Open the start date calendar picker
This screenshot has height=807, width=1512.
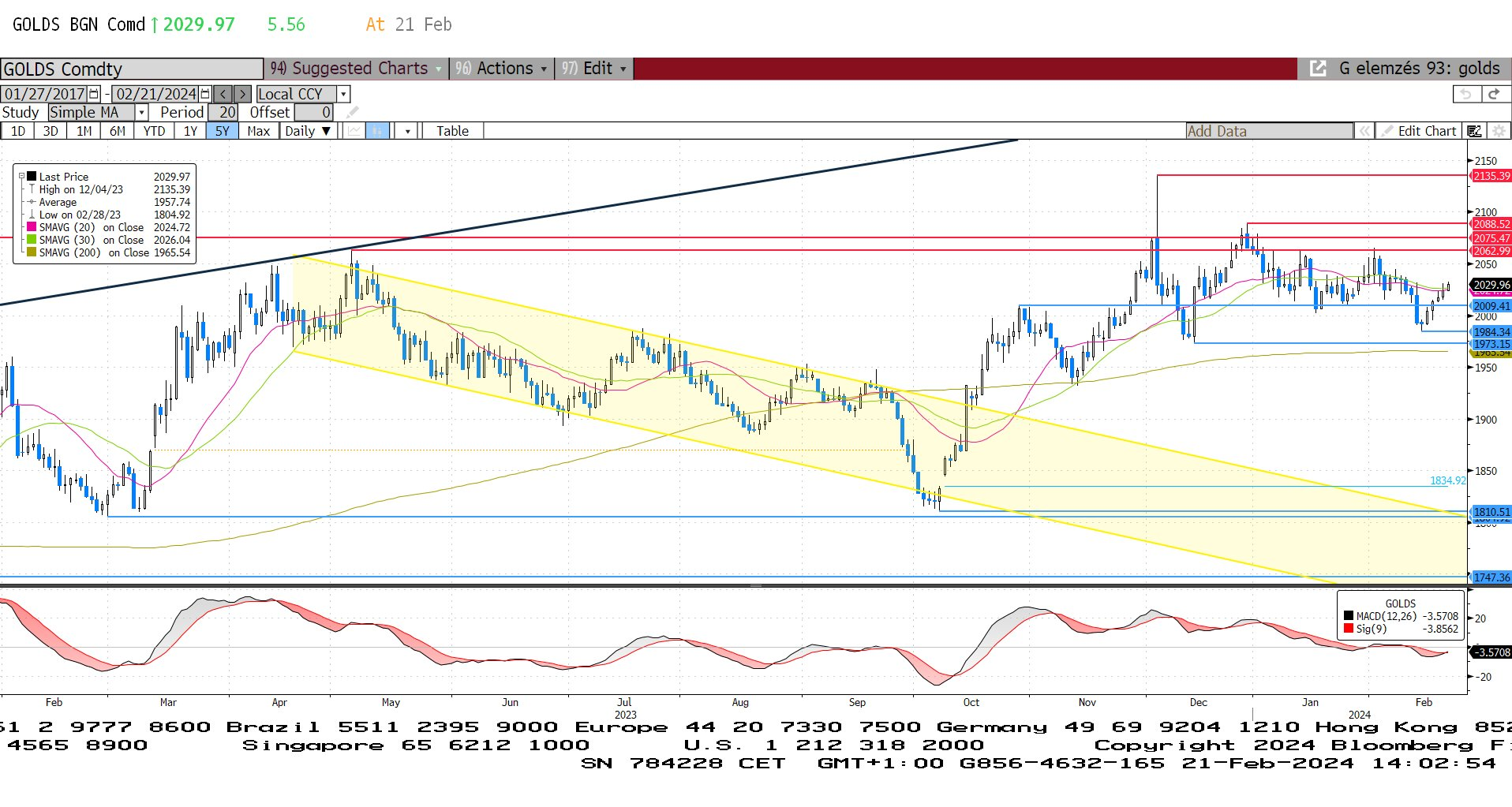94,94
